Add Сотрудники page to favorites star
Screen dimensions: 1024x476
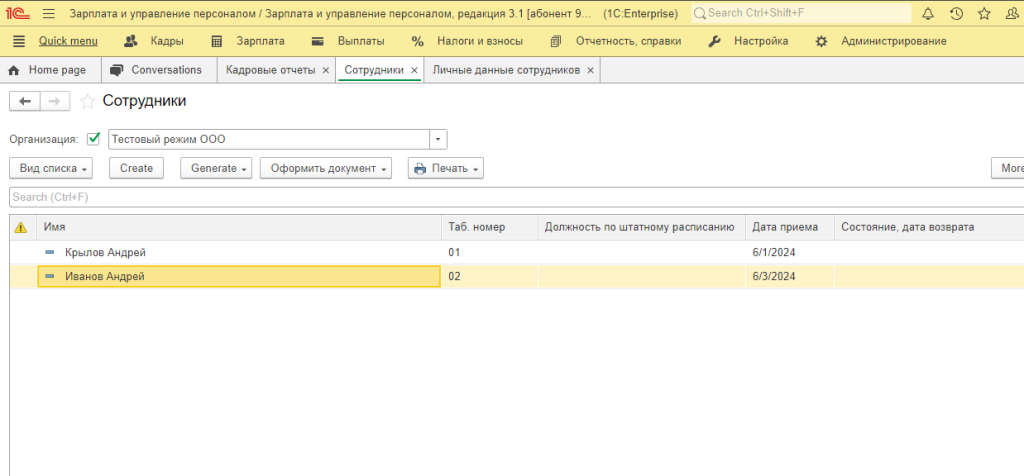[x=88, y=101]
